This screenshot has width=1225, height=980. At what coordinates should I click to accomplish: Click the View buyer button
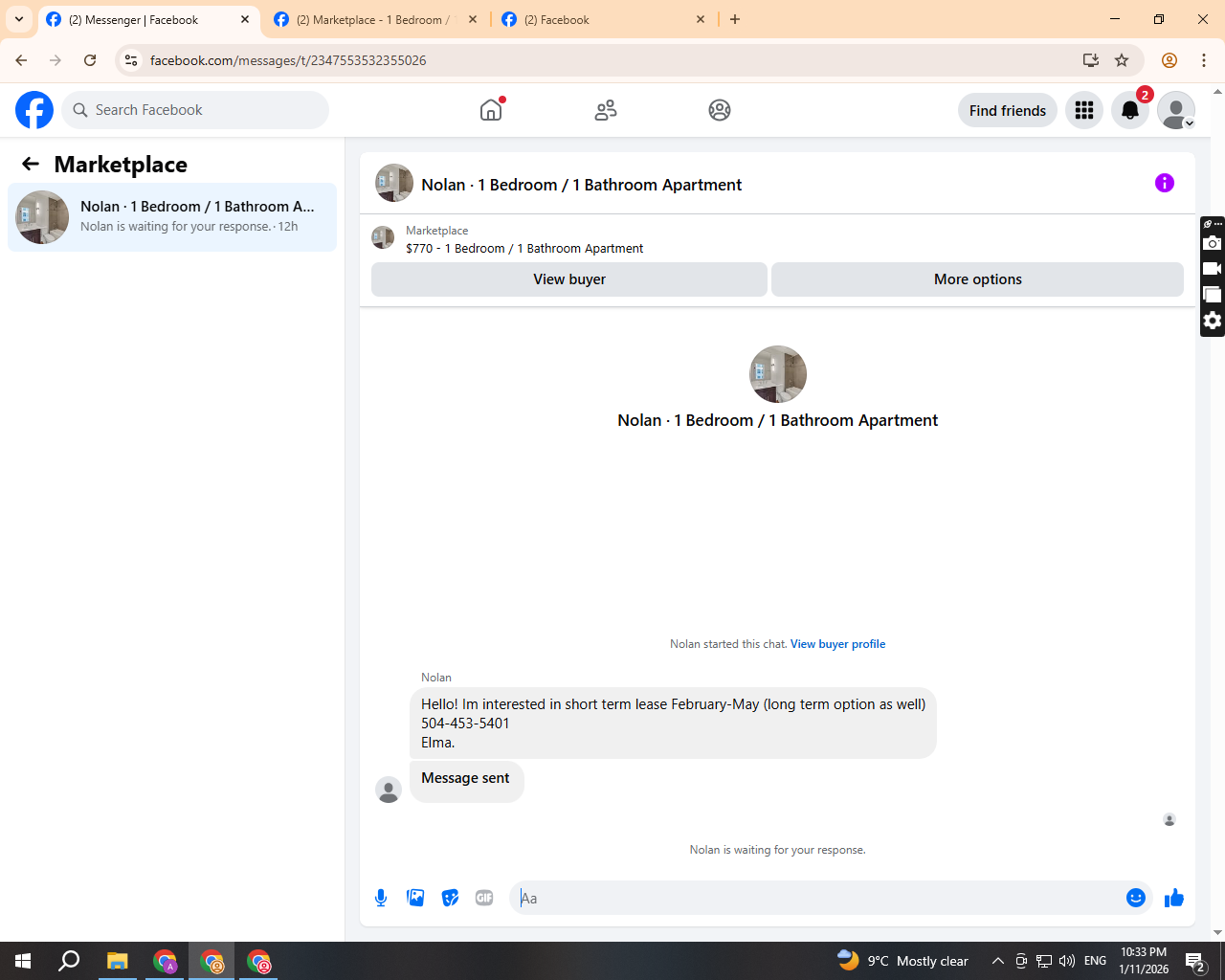pos(569,279)
